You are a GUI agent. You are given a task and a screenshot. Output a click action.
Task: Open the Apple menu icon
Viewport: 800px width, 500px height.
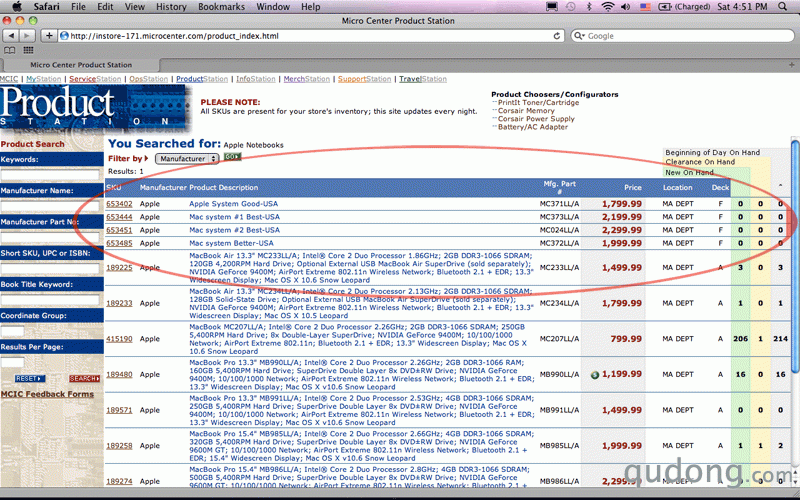[x=16, y=7]
